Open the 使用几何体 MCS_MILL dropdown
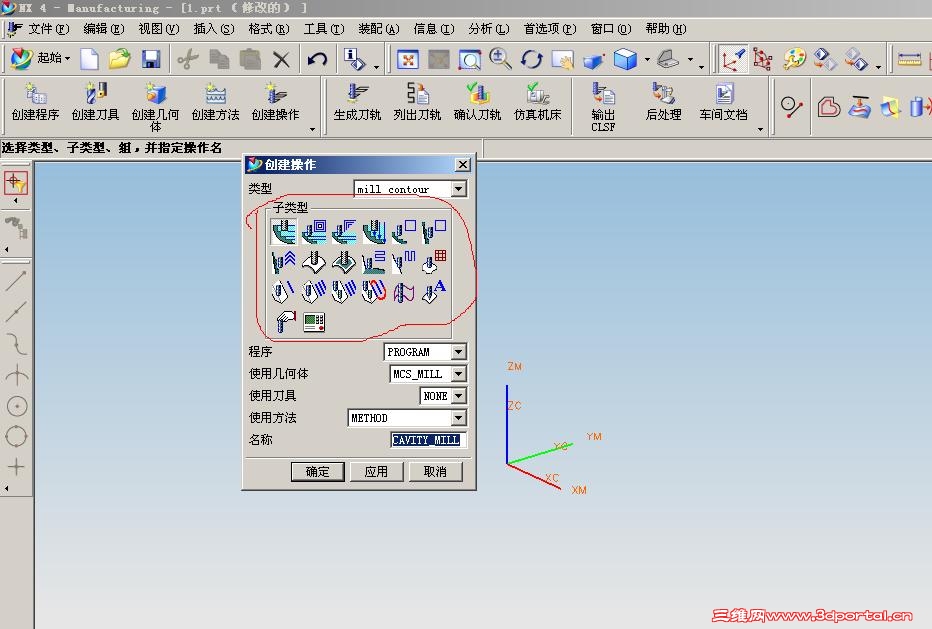Screen dimensions: 932x629 [x=458, y=374]
